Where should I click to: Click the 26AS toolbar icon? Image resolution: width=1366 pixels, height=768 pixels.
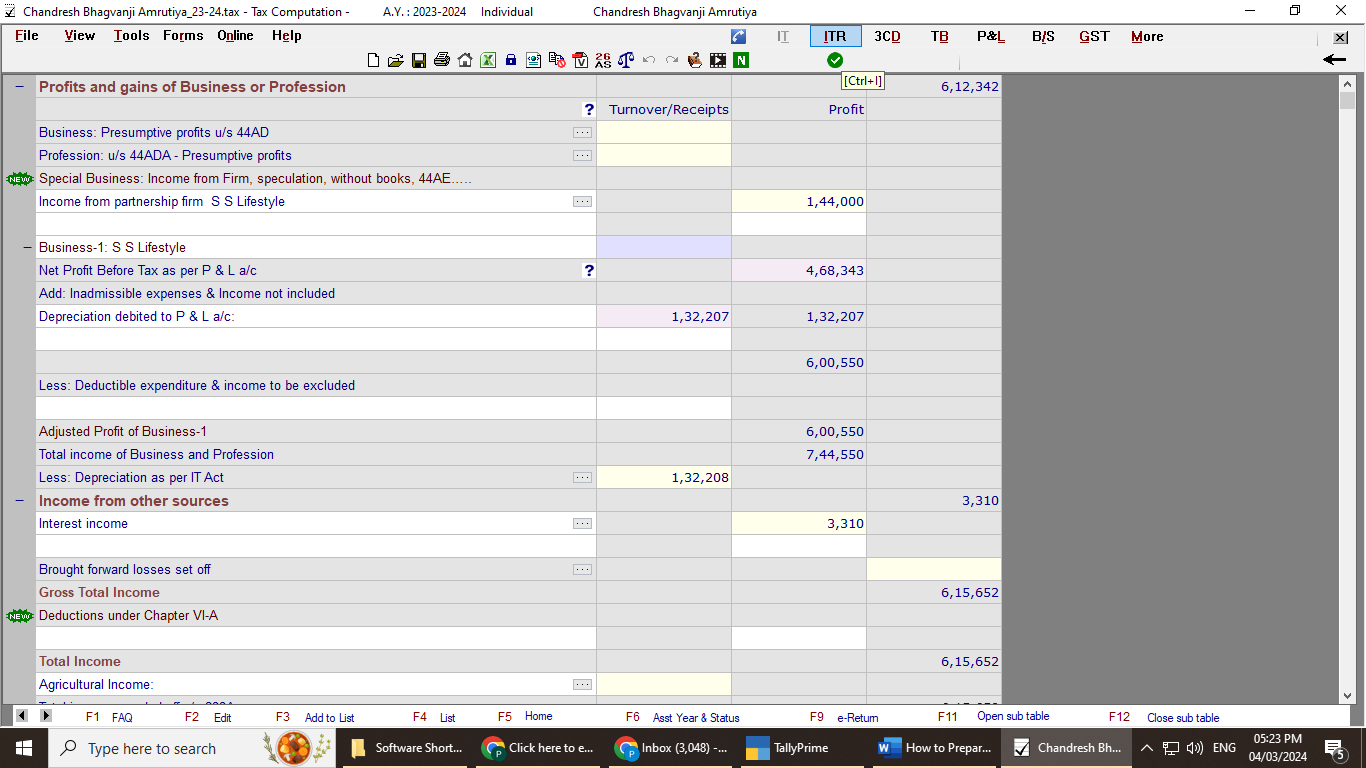[602, 60]
